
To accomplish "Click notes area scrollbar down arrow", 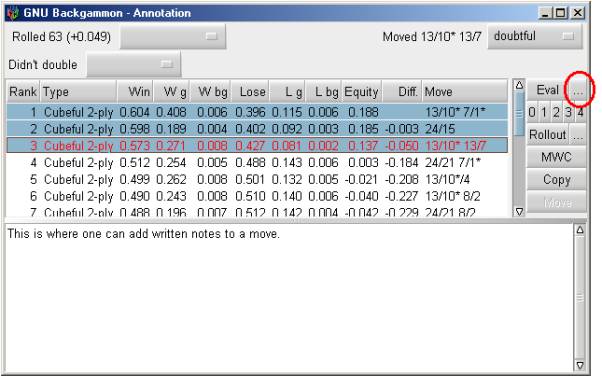I will point(580,365).
